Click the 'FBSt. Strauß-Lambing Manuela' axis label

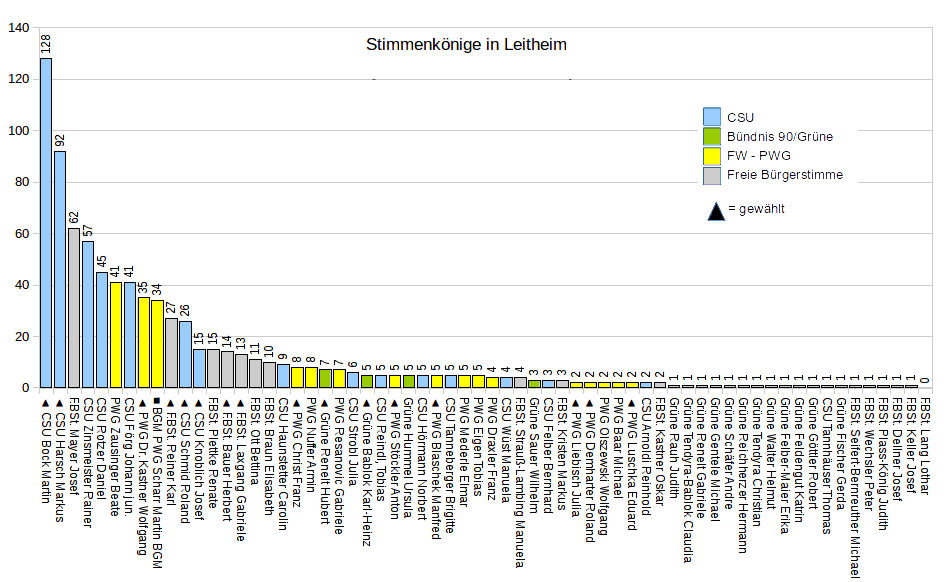click(x=520, y=482)
